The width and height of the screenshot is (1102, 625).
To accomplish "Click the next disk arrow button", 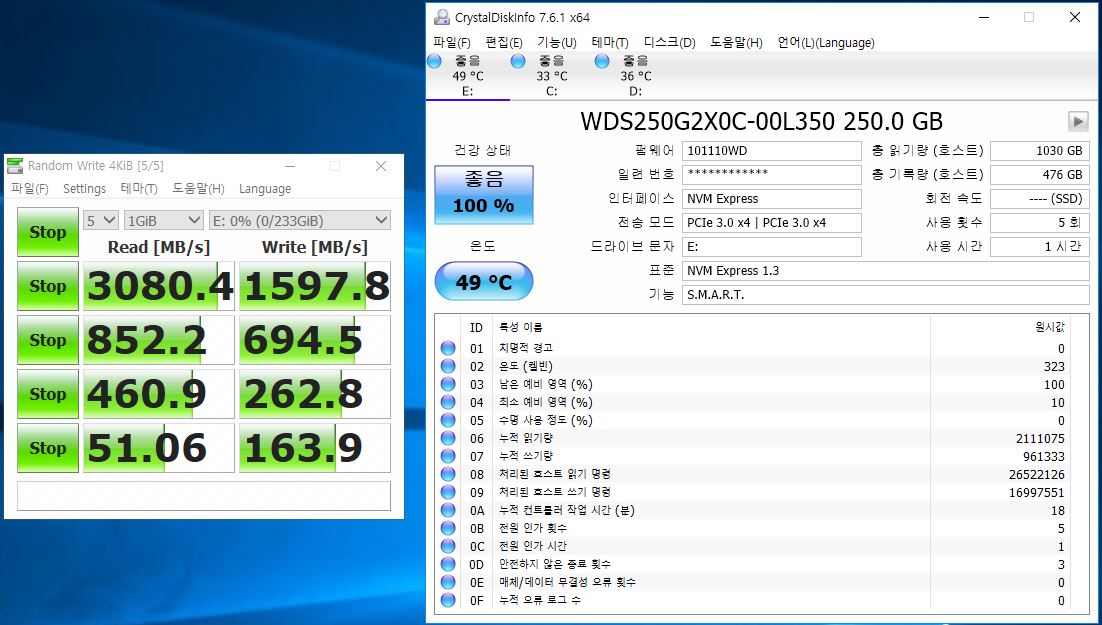I will [x=1077, y=121].
